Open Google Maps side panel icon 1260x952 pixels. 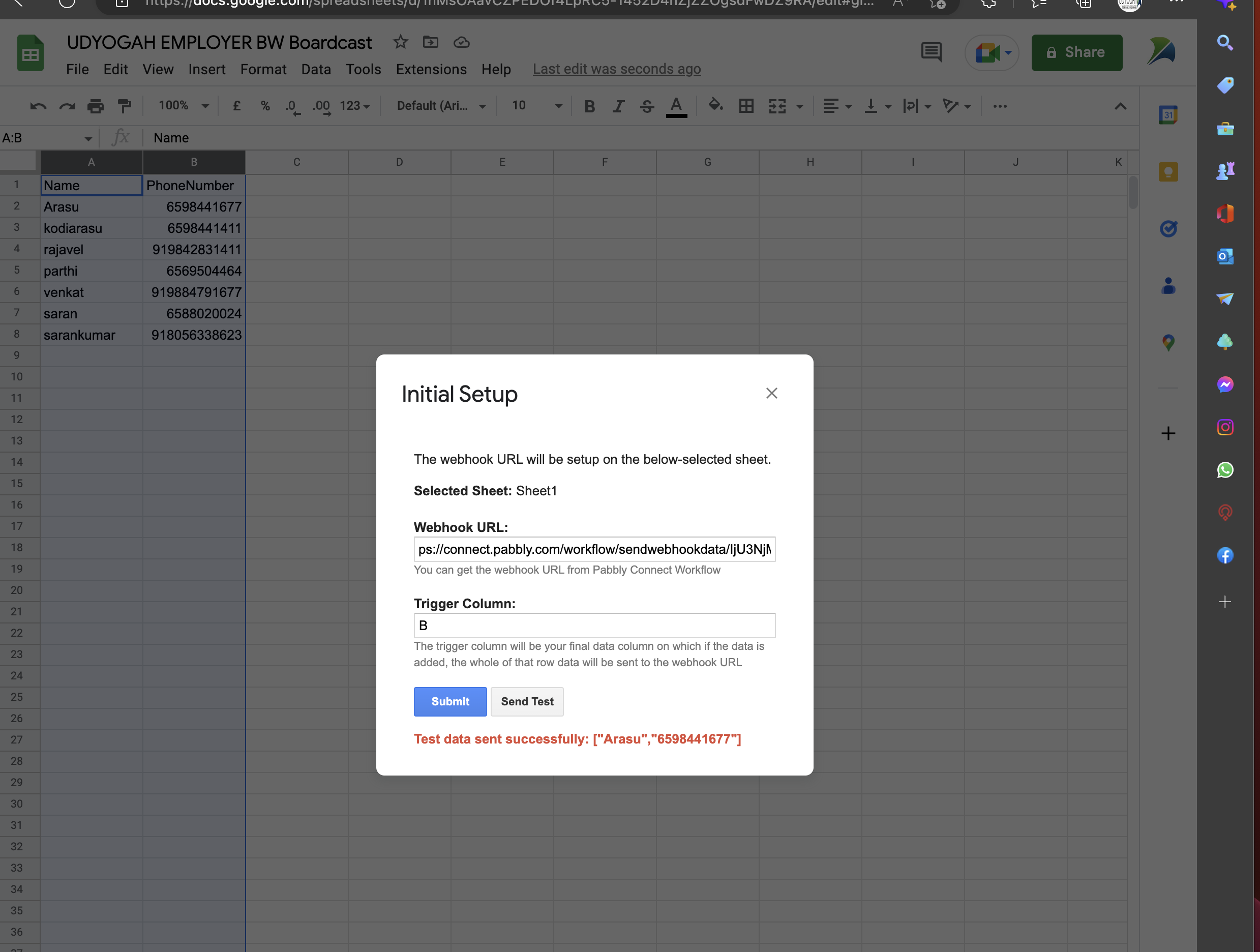[x=1168, y=342]
